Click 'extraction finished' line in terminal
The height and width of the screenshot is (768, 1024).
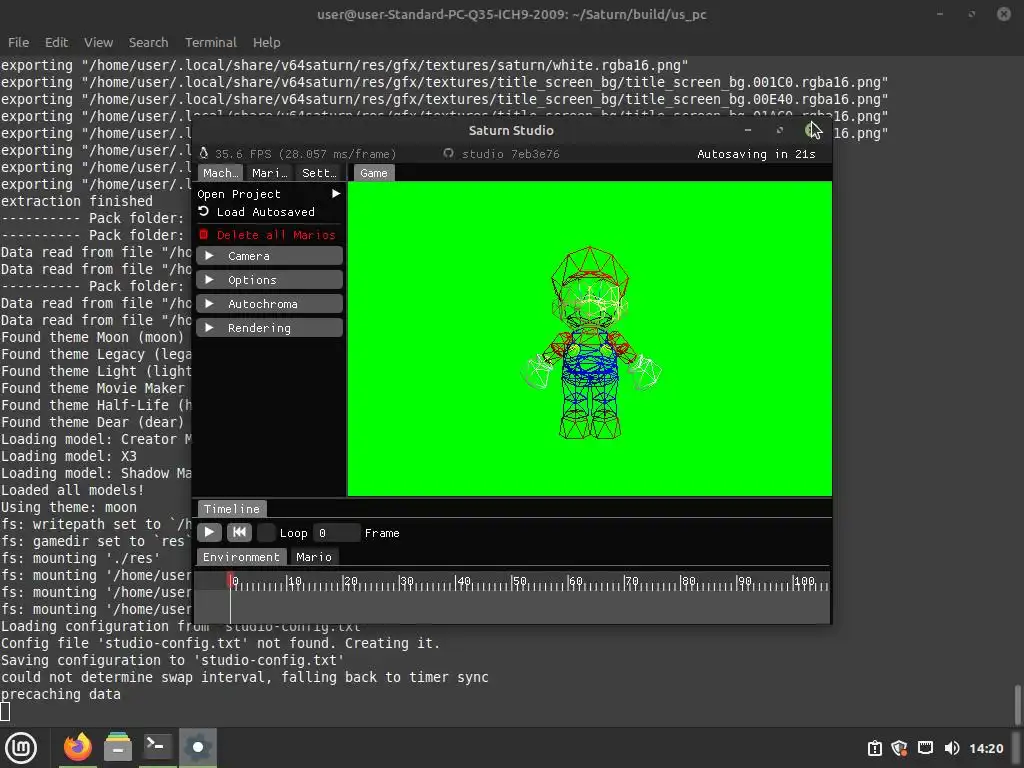[x=76, y=201]
